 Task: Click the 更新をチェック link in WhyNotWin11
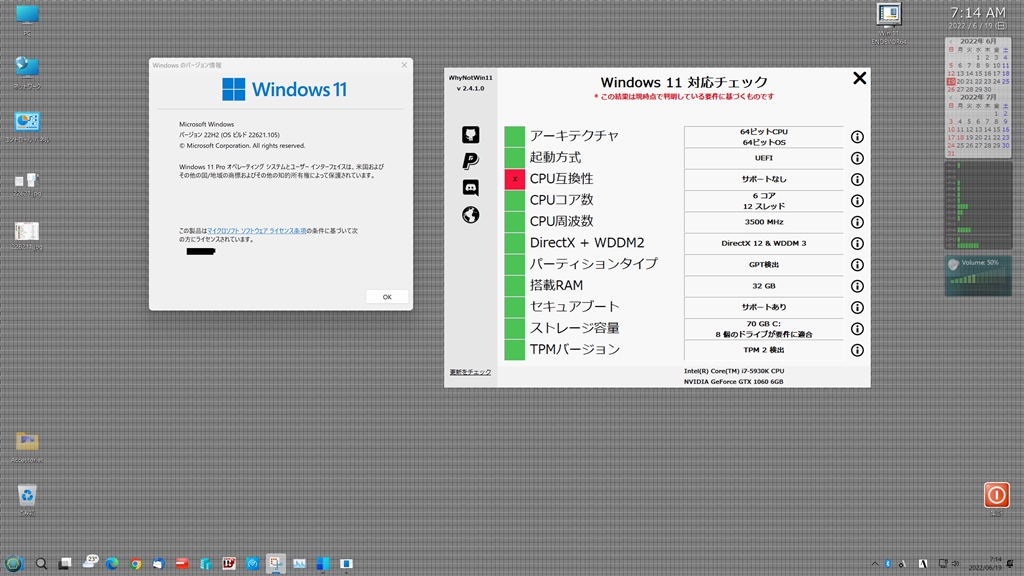[470, 372]
